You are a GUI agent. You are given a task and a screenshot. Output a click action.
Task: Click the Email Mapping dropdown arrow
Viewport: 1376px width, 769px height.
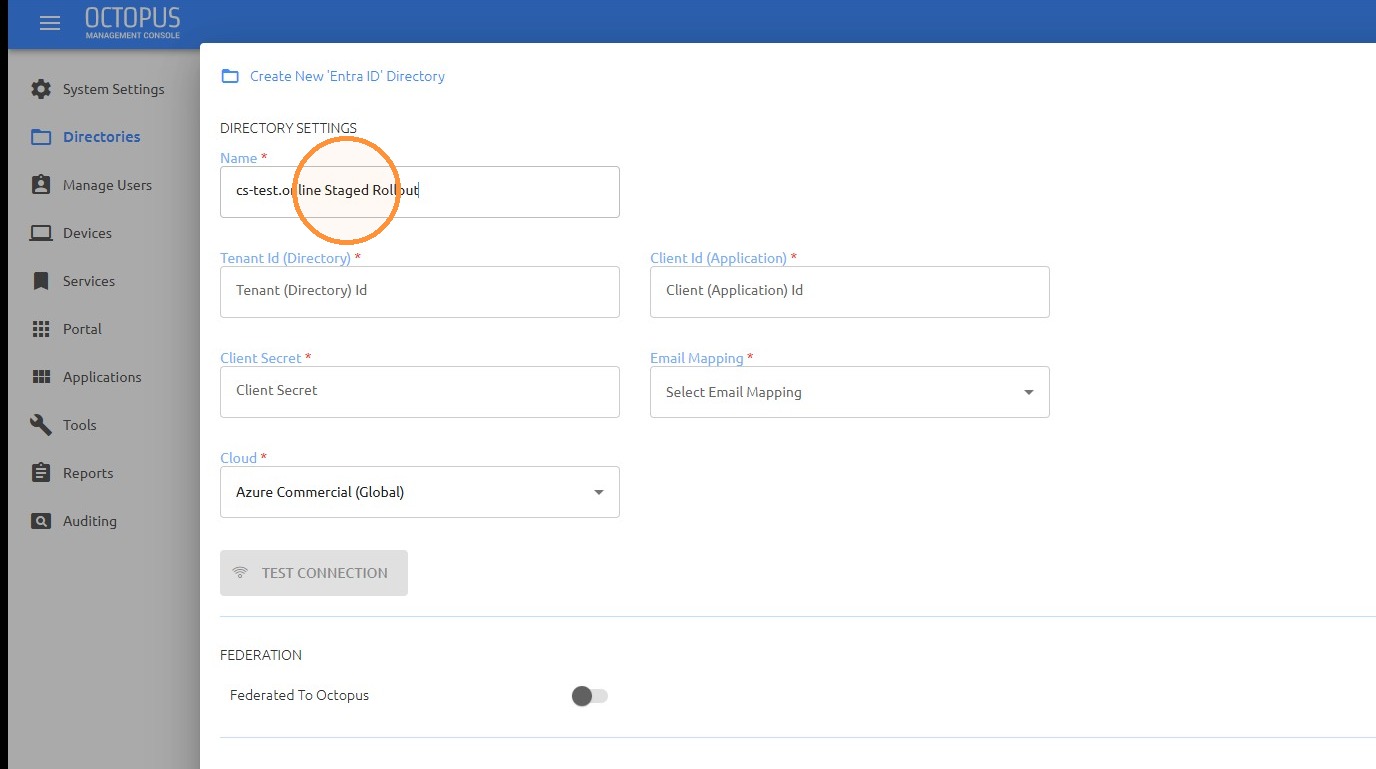pos(1029,392)
